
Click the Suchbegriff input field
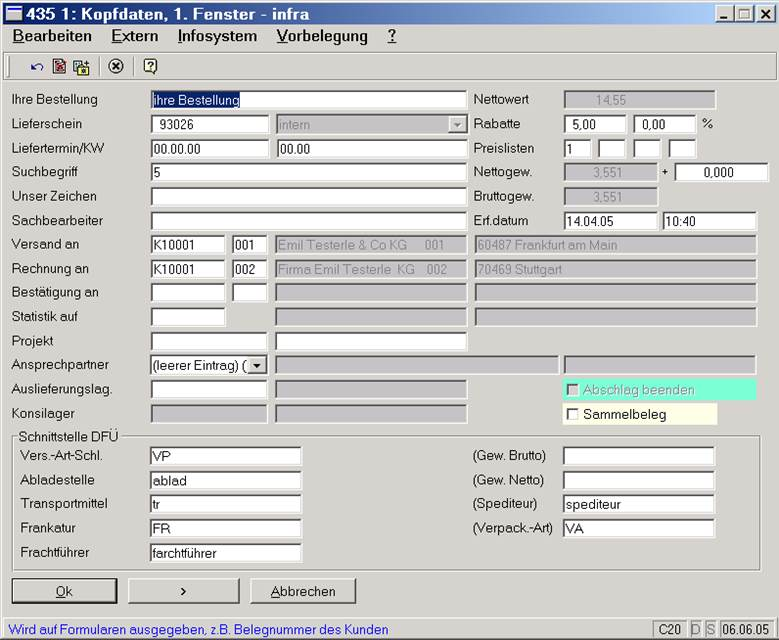pyautogui.click(x=308, y=172)
